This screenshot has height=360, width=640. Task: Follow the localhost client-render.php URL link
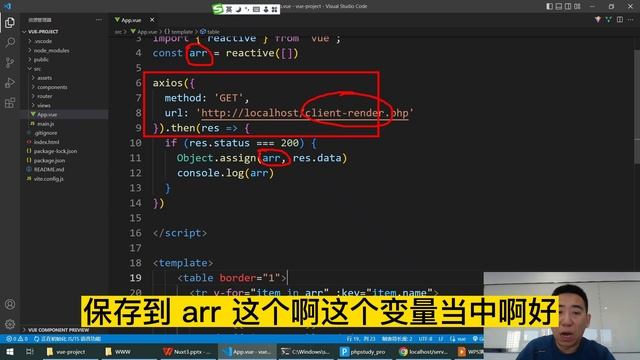pyautogui.click(x=304, y=113)
